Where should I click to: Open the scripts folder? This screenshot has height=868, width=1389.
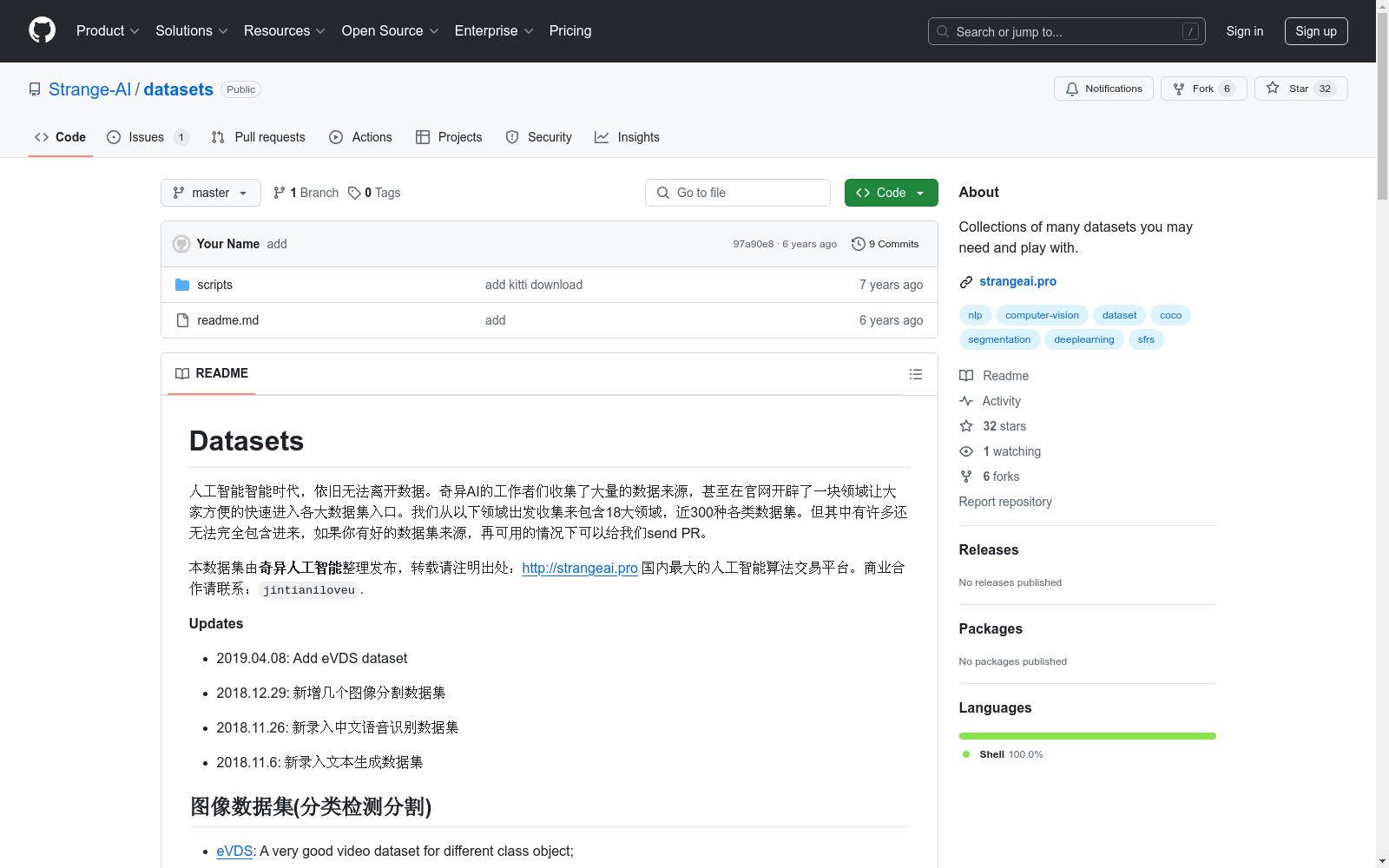pos(214,285)
